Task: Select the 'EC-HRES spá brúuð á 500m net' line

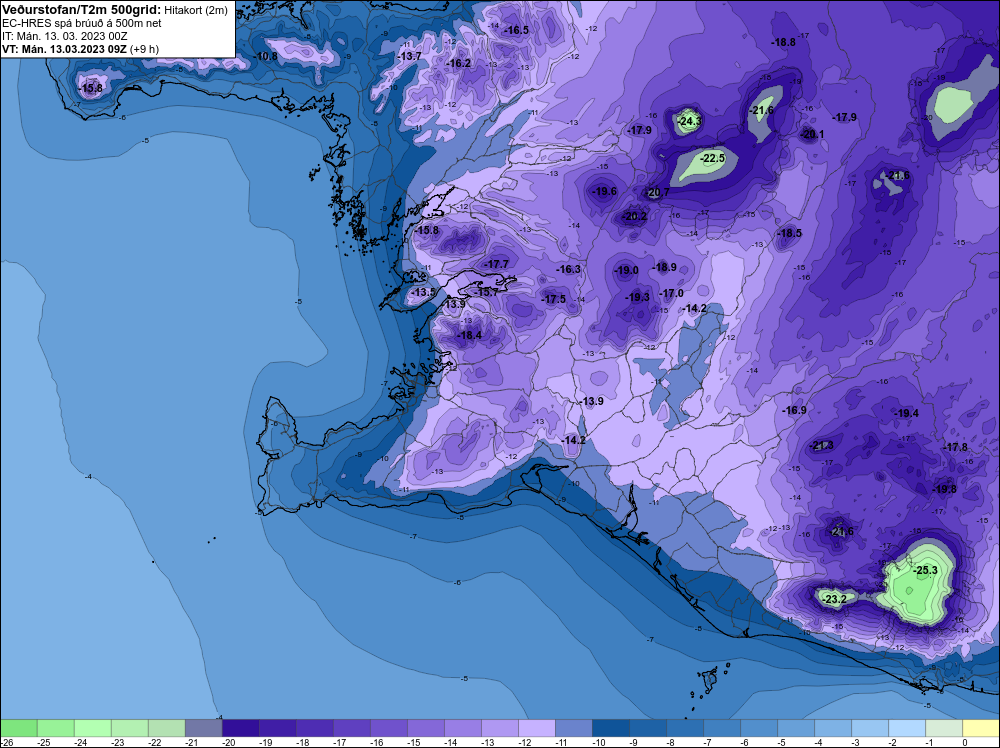Action: tap(82, 24)
